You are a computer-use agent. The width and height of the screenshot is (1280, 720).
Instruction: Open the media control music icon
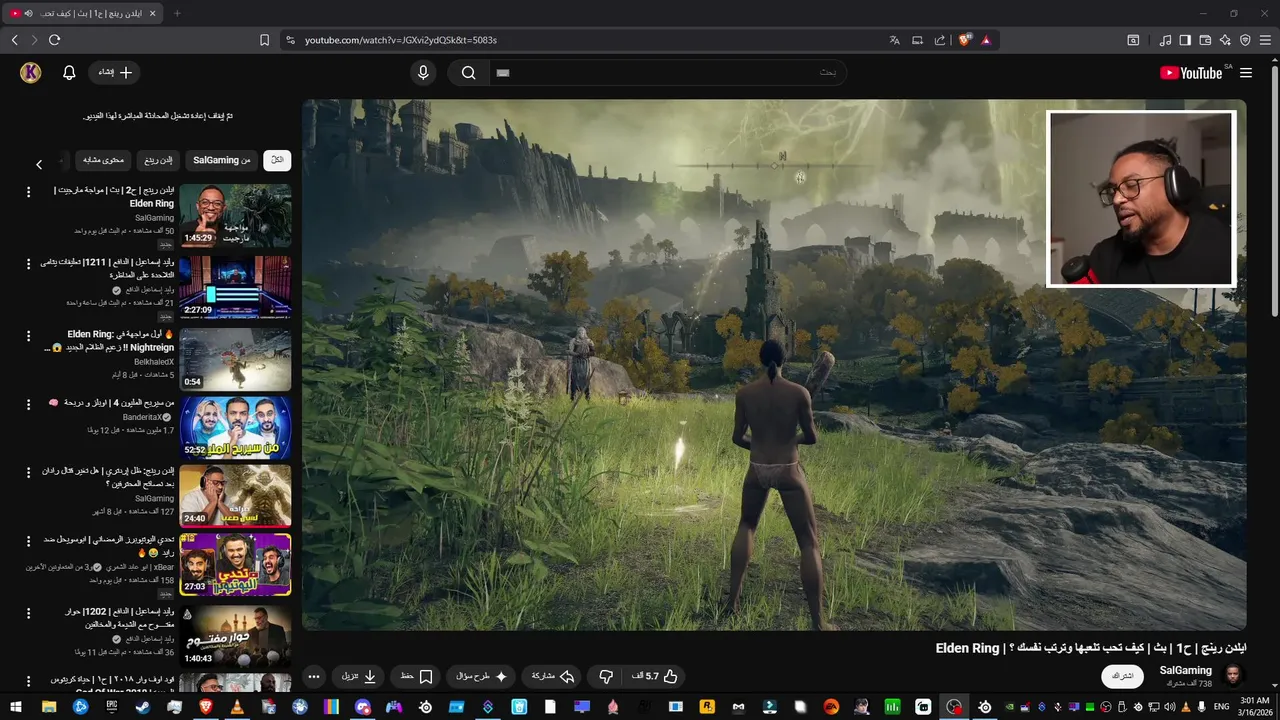[1165, 40]
